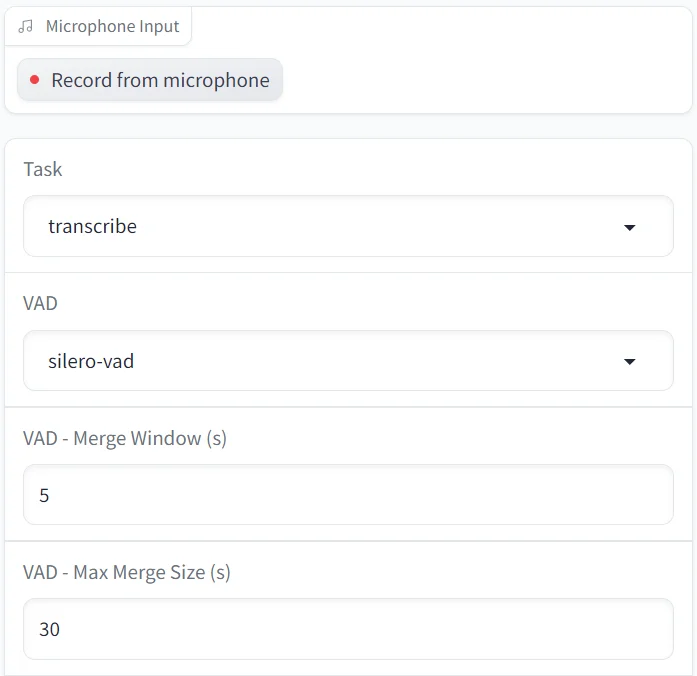697x676 pixels.
Task: Click the "VAD" field label
Action: (41, 303)
